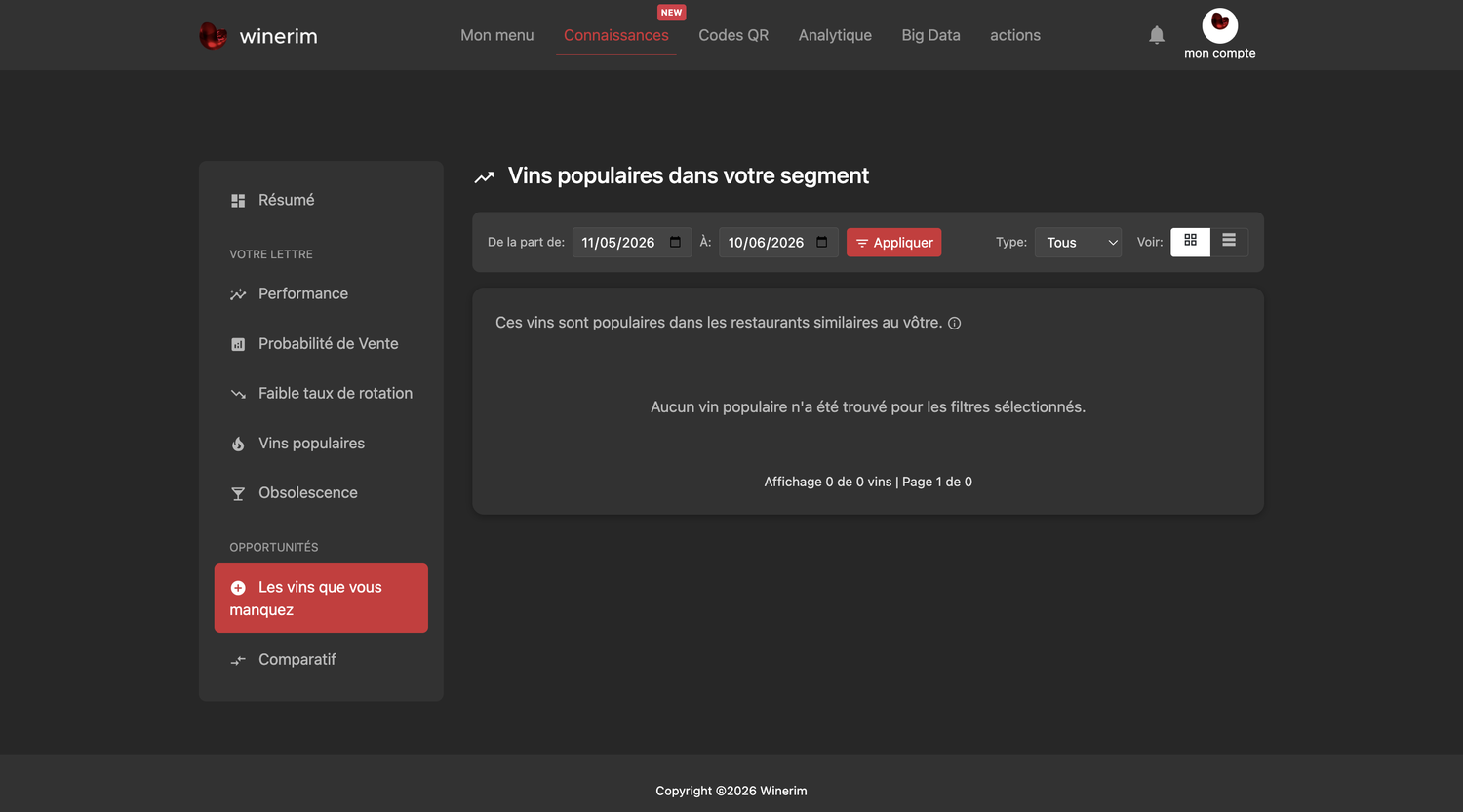Open Comparatif in the sidebar

321,659
